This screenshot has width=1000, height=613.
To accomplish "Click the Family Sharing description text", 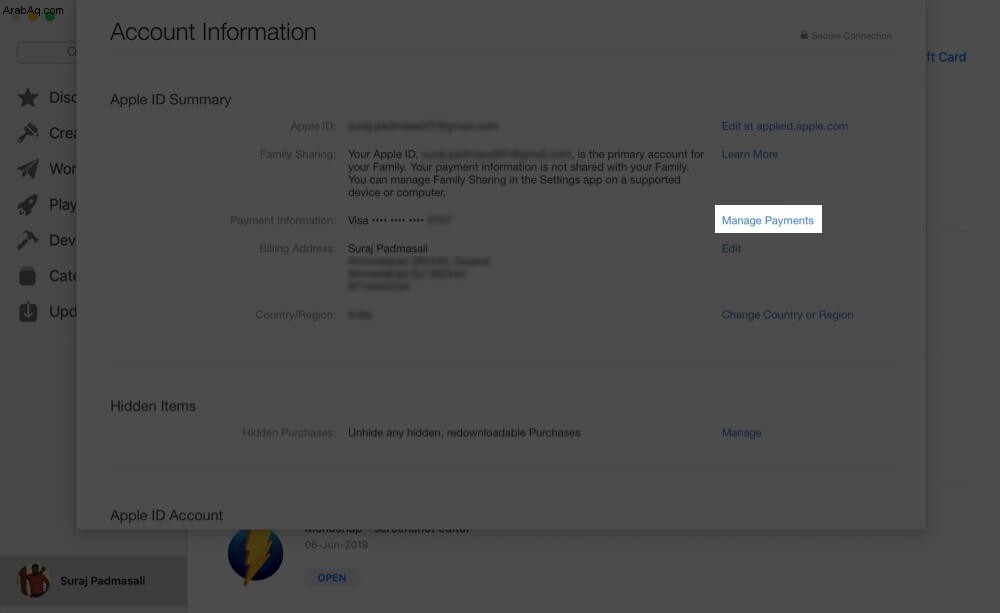I will click(x=526, y=173).
